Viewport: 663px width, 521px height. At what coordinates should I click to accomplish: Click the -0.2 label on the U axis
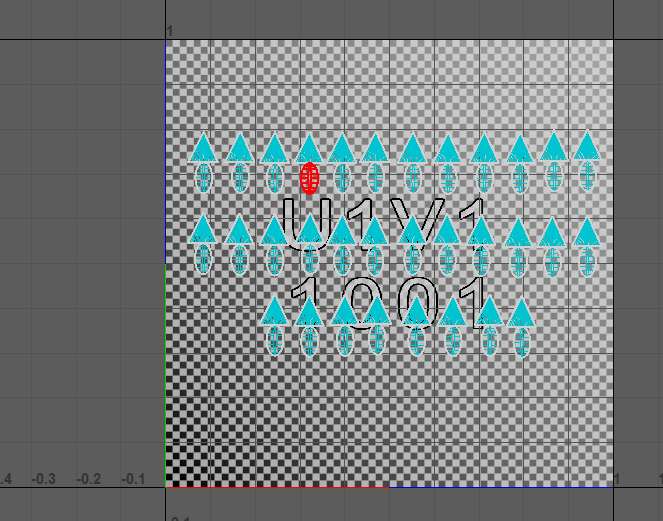click(88, 479)
